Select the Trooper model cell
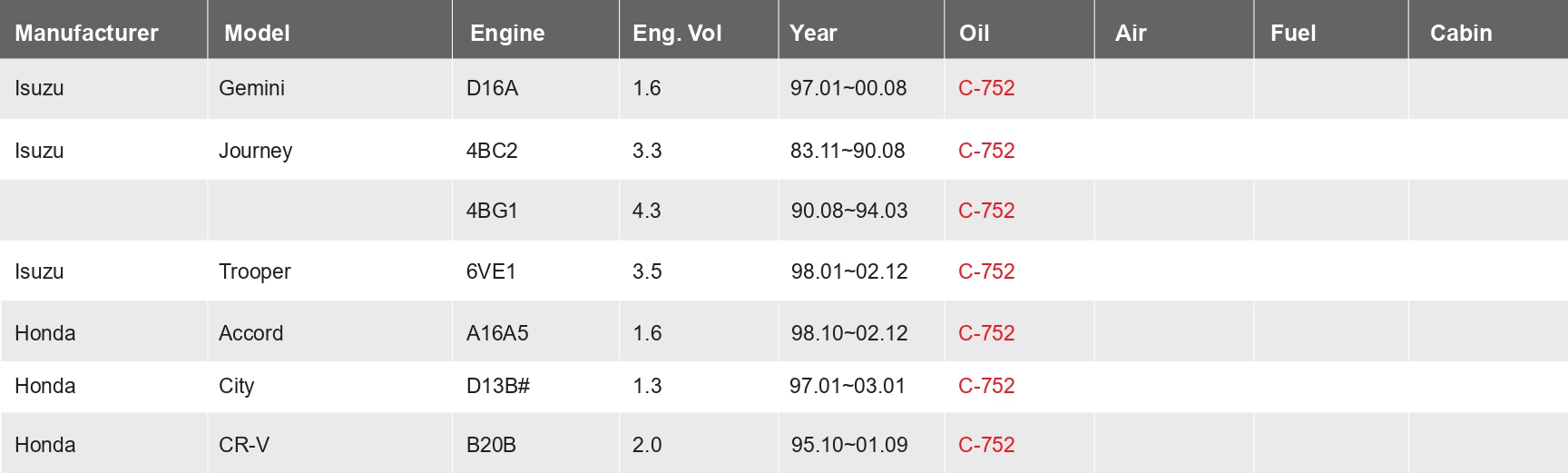Image resolution: width=1568 pixels, height=473 pixels. click(x=254, y=271)
